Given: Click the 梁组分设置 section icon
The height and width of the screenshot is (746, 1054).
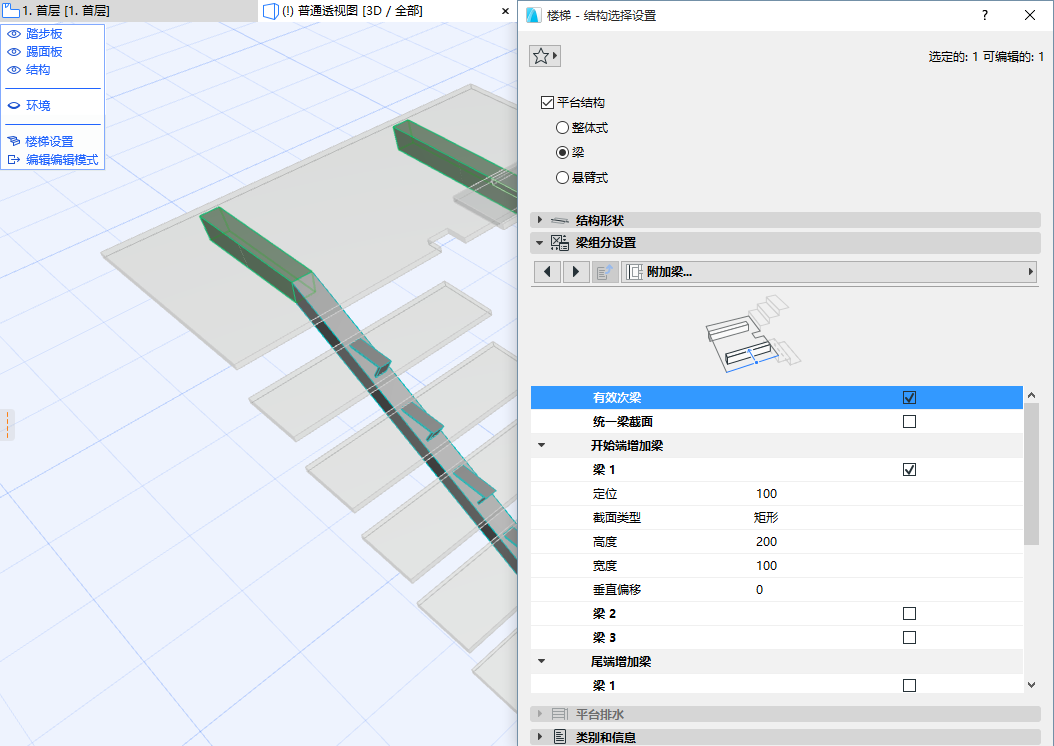Looking at the screenshot, I should [559, 243].
